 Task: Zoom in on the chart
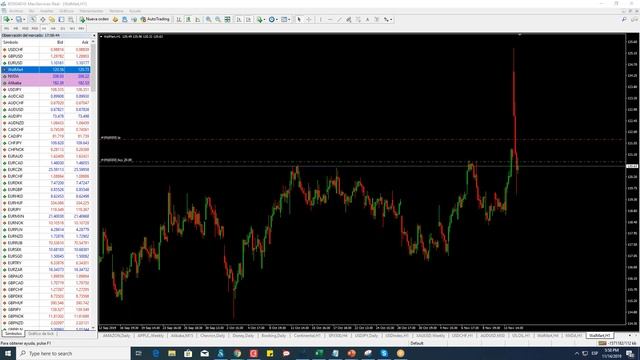tap(209, 19)
